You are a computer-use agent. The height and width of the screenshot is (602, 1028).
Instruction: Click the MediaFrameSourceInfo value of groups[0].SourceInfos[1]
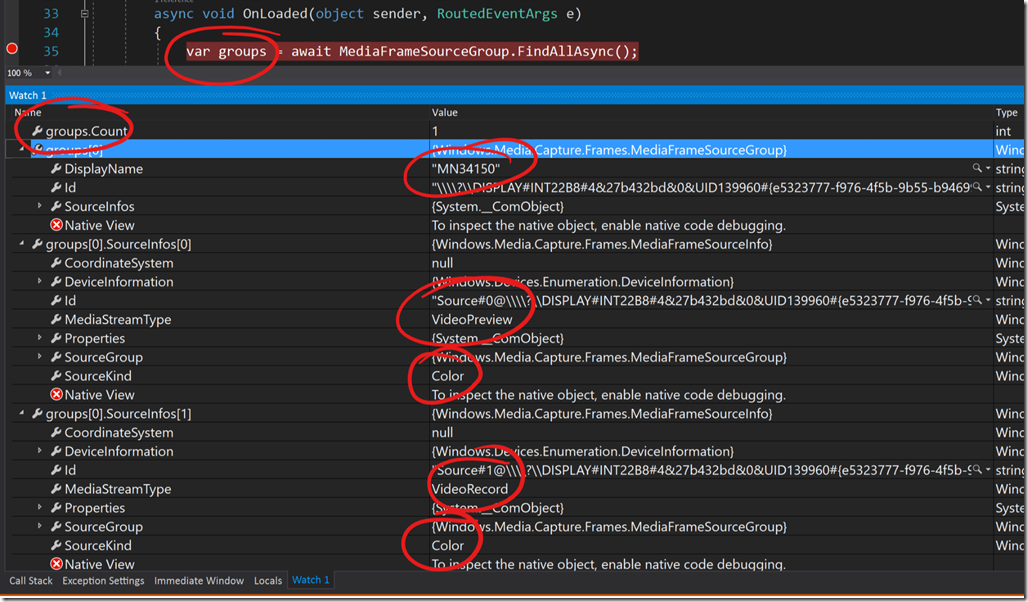point(602,413)
